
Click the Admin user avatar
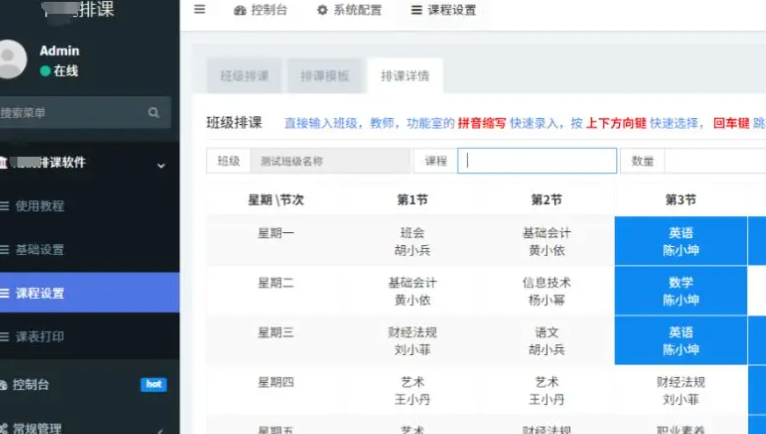pos(12,59)
